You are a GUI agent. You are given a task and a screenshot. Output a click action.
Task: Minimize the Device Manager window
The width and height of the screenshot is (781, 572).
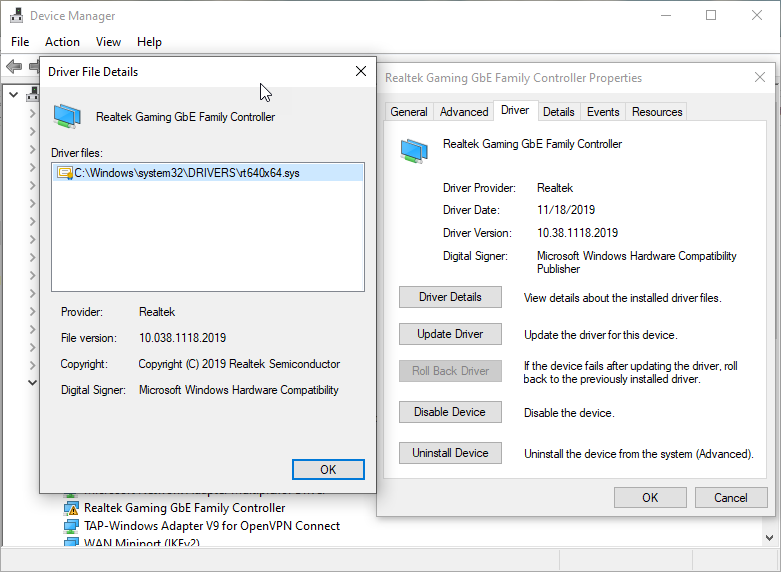coord(666,15)
